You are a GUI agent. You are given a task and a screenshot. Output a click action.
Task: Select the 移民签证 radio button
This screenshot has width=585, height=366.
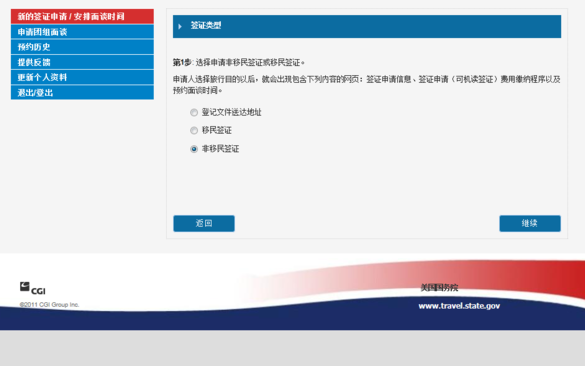[194, 131]
